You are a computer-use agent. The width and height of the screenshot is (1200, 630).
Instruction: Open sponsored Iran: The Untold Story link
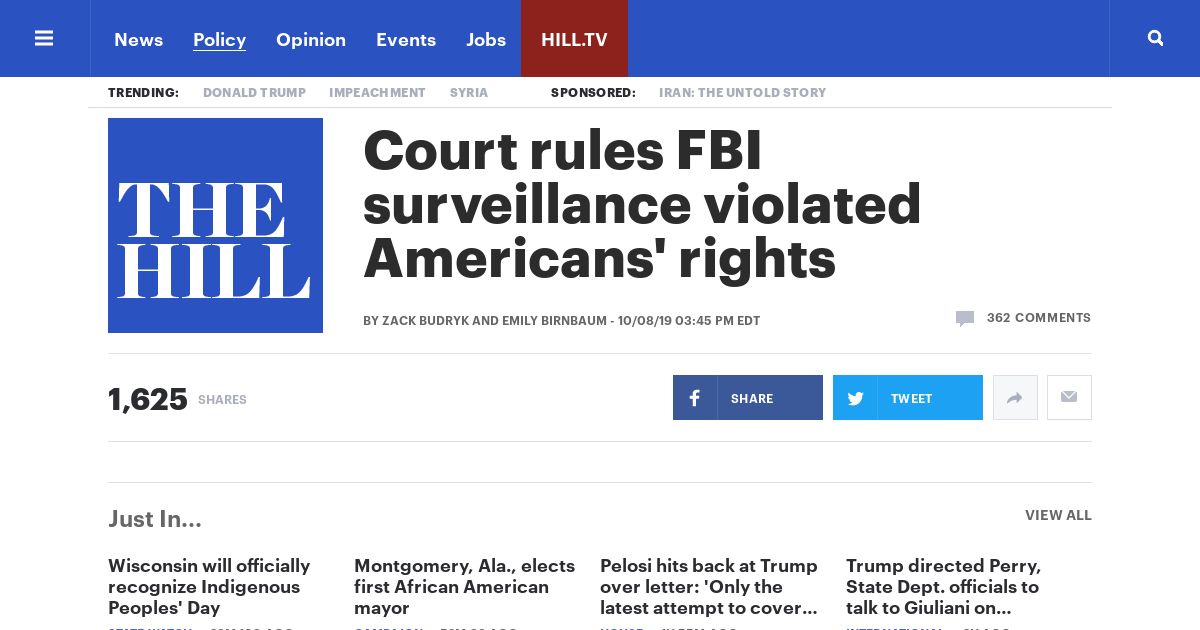pyautogui.click(x=742, y=93)
